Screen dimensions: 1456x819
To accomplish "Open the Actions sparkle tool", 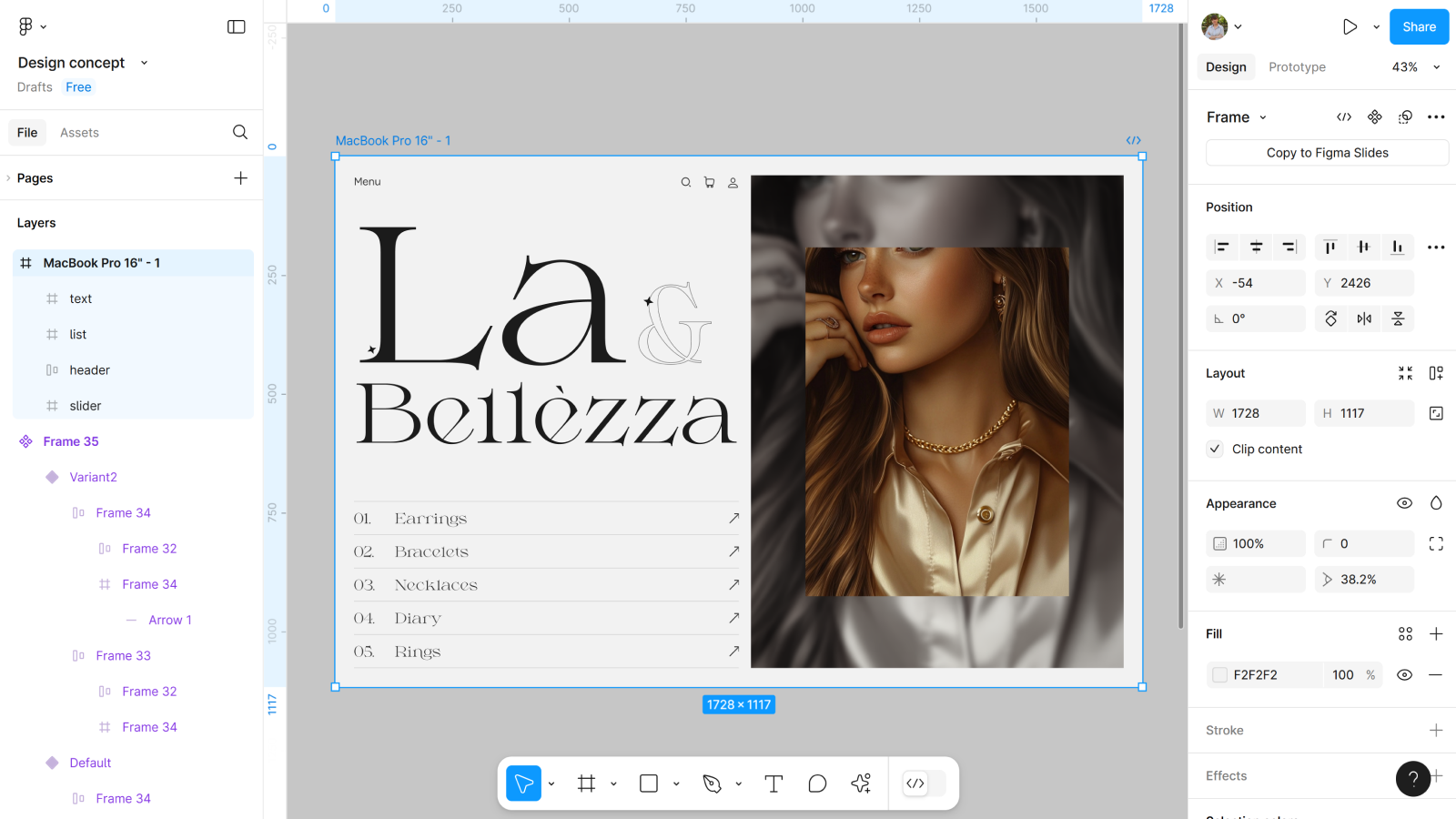I will click(861, 784).
